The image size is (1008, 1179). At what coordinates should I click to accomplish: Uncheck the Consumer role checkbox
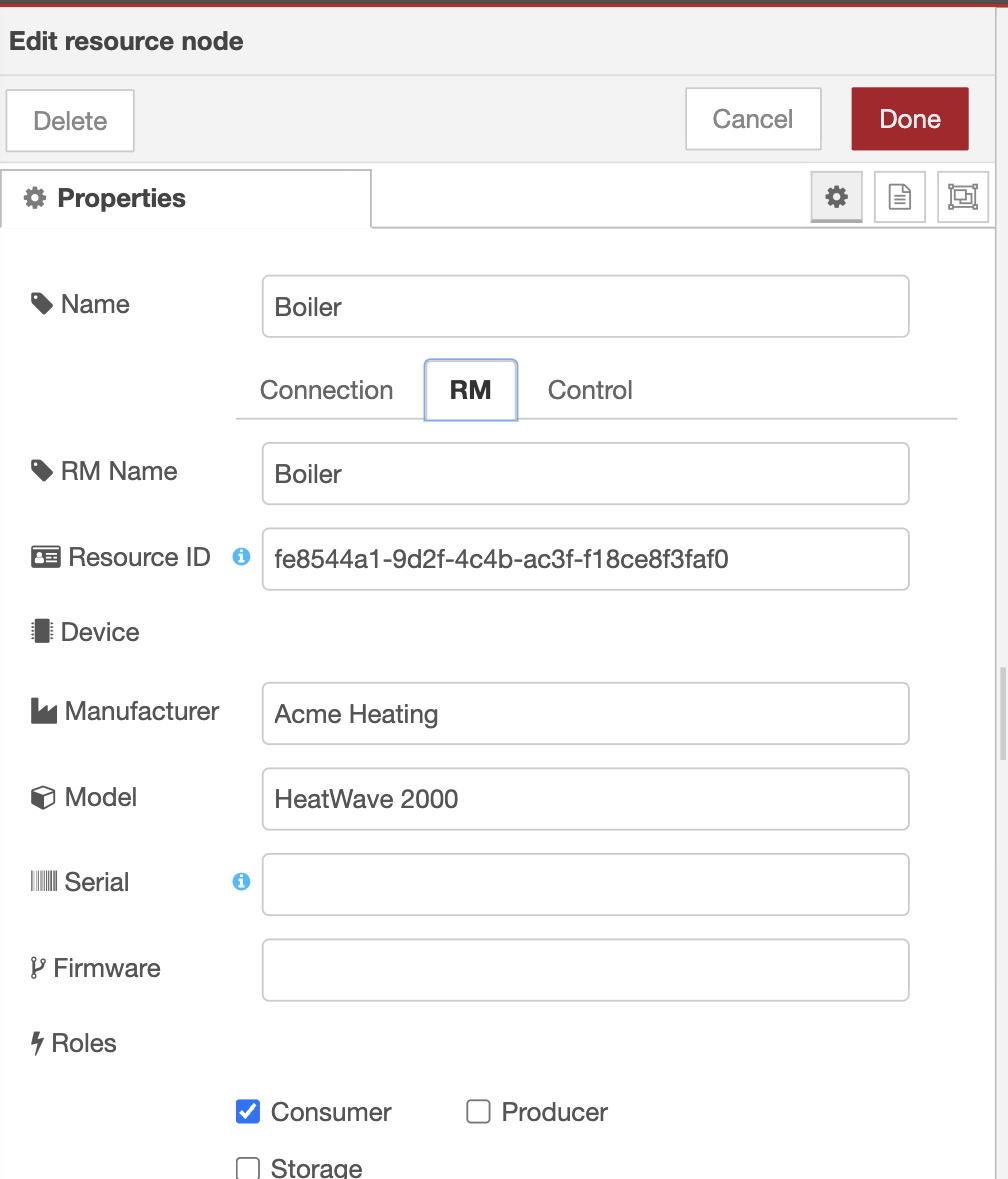tap(248, 1111)
